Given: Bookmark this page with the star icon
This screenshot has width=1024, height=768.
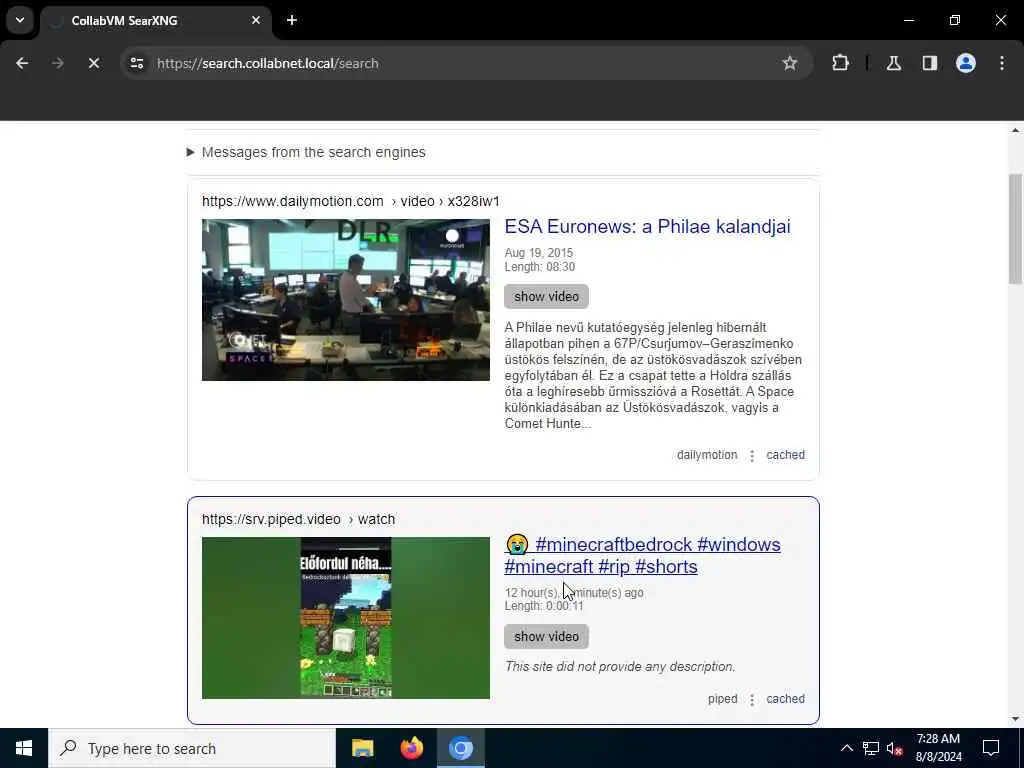Looking at the screenshot, I should point(790,63).
